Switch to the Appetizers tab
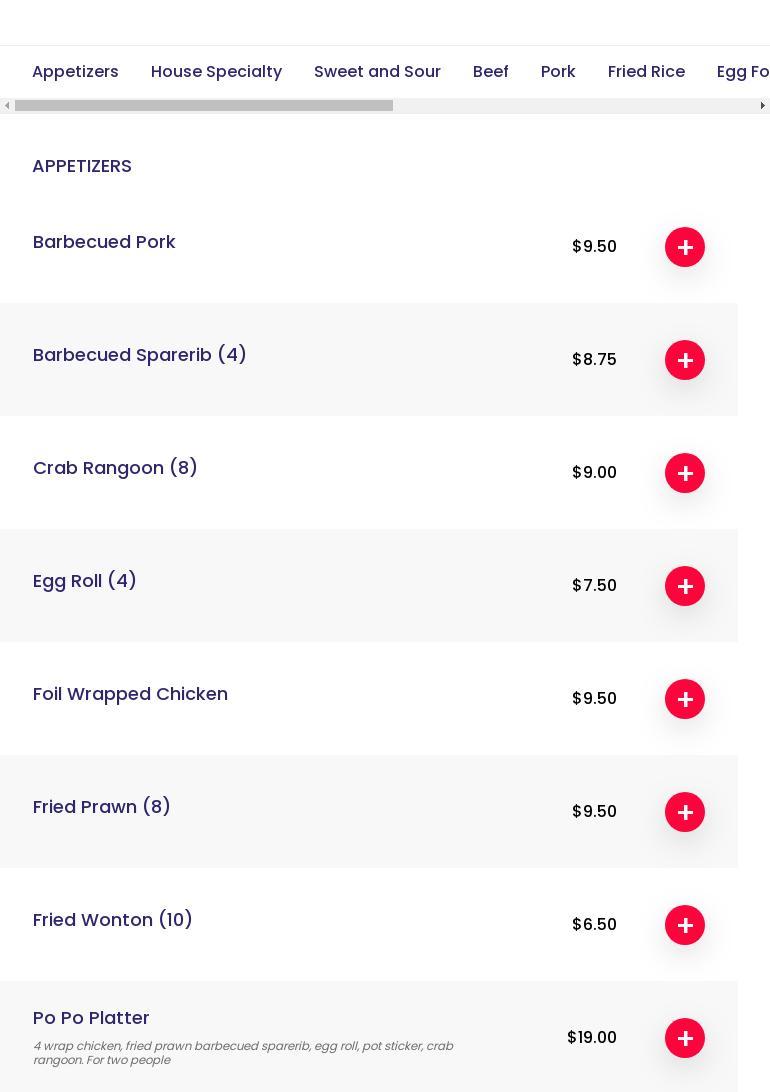 point(75,71)
